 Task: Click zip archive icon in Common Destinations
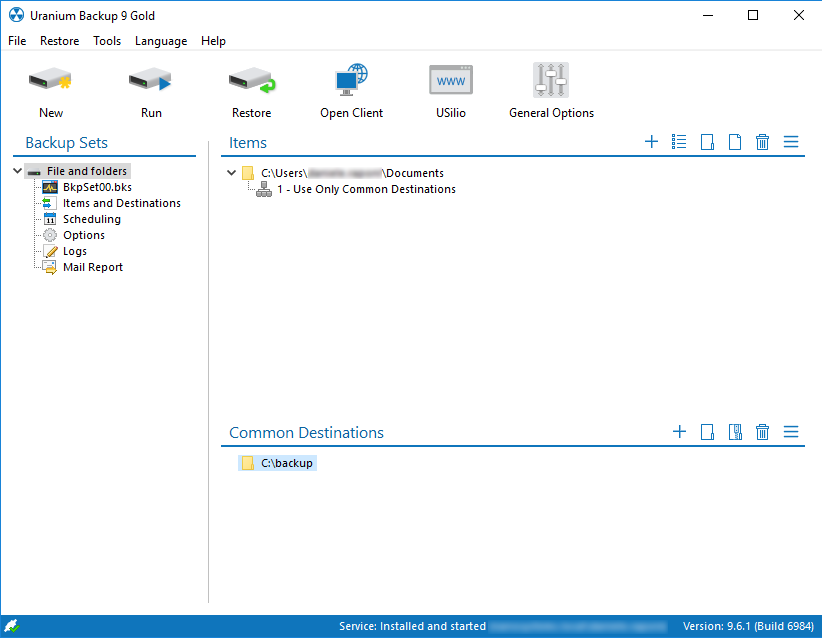click(735, 432)
